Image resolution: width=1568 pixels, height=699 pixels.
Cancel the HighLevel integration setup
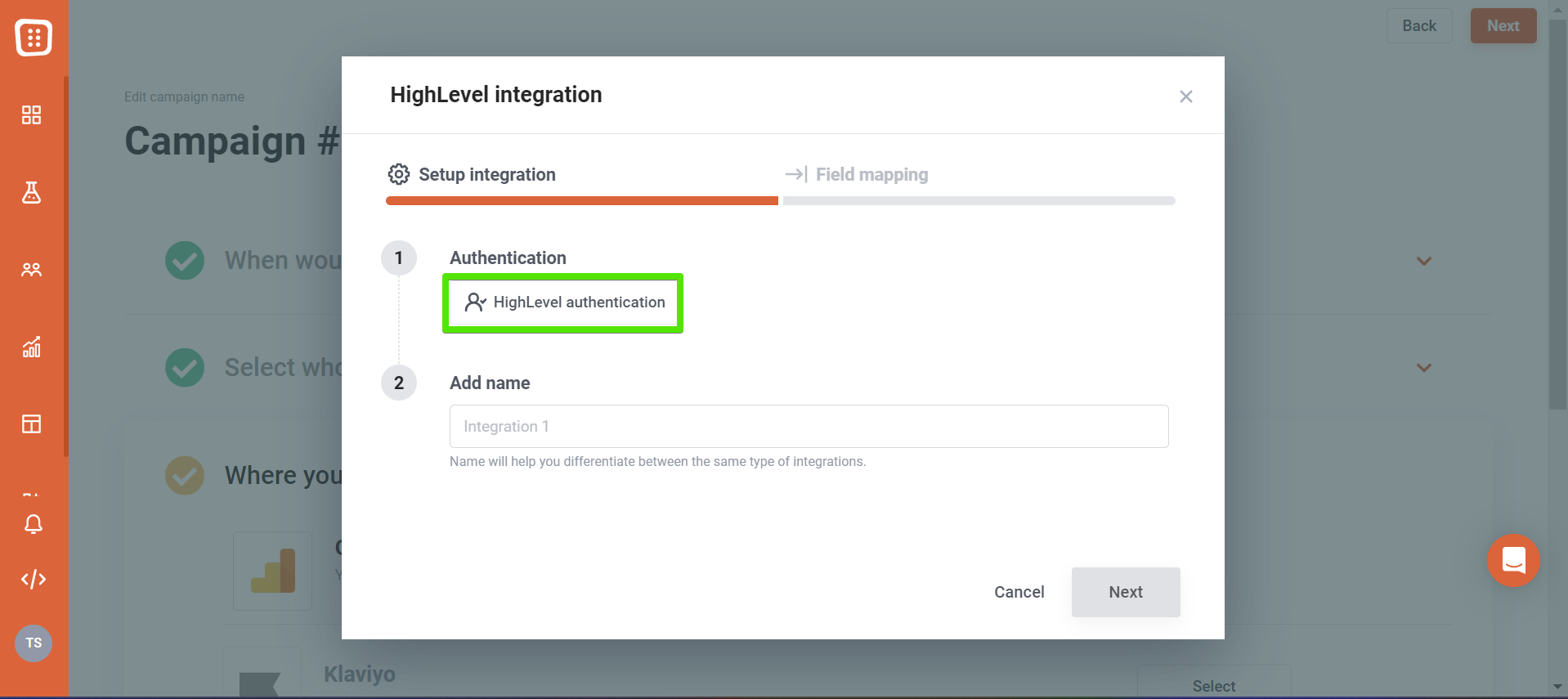[x=1019, y=592]
